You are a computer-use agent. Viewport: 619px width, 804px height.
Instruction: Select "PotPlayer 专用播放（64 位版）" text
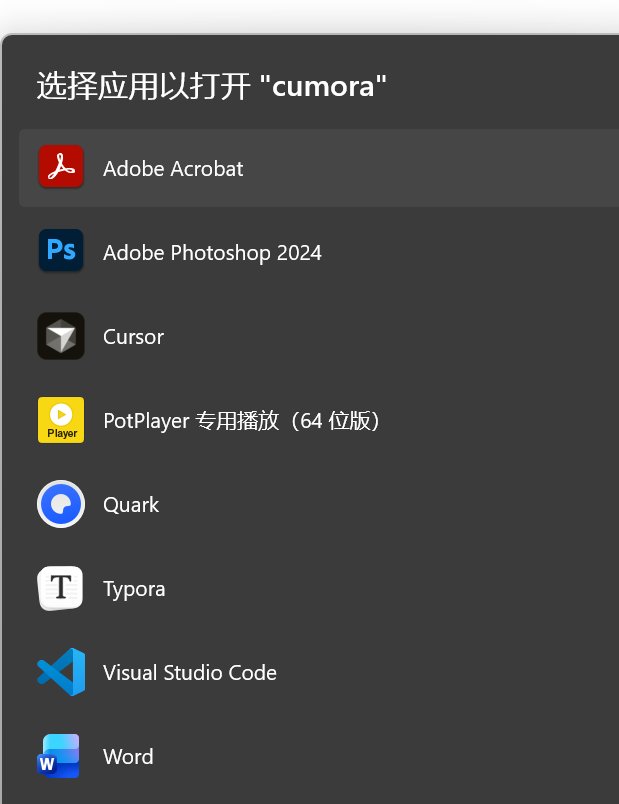(x=242, y=421)
